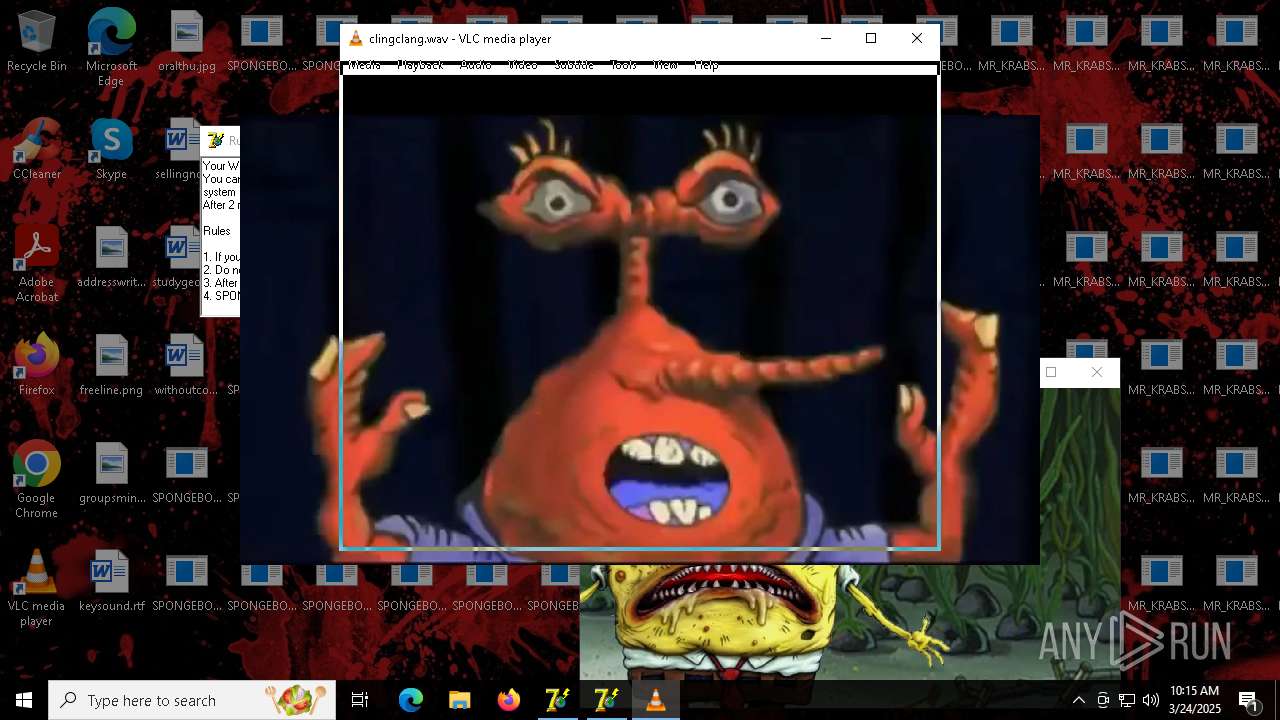Open the Recycle Bin desktop icon
Viewport: 1280px width, 720px height.
click(x=37, y=42)
